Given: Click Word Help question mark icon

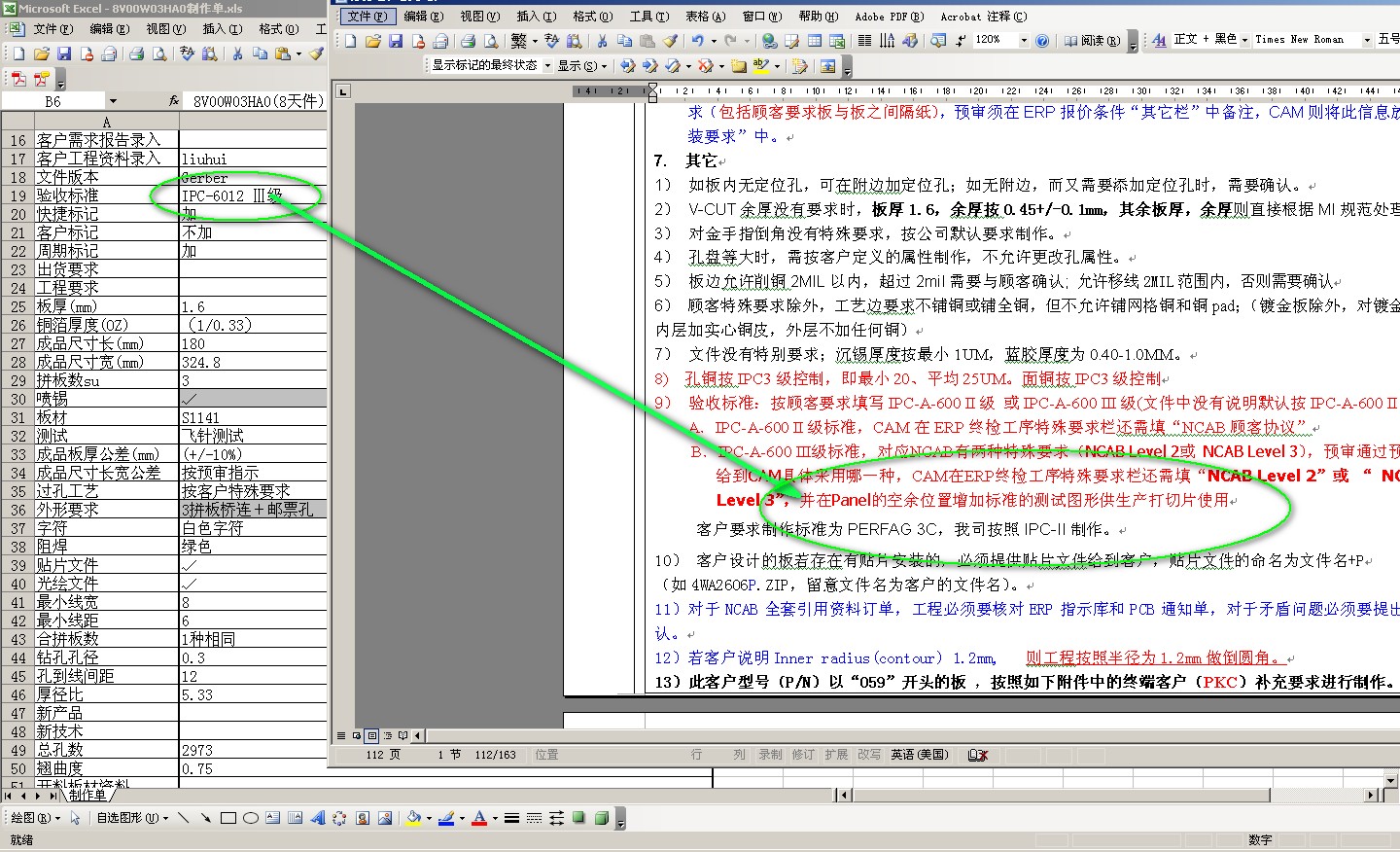Looking at the screenshot, I should [1042, 41].
